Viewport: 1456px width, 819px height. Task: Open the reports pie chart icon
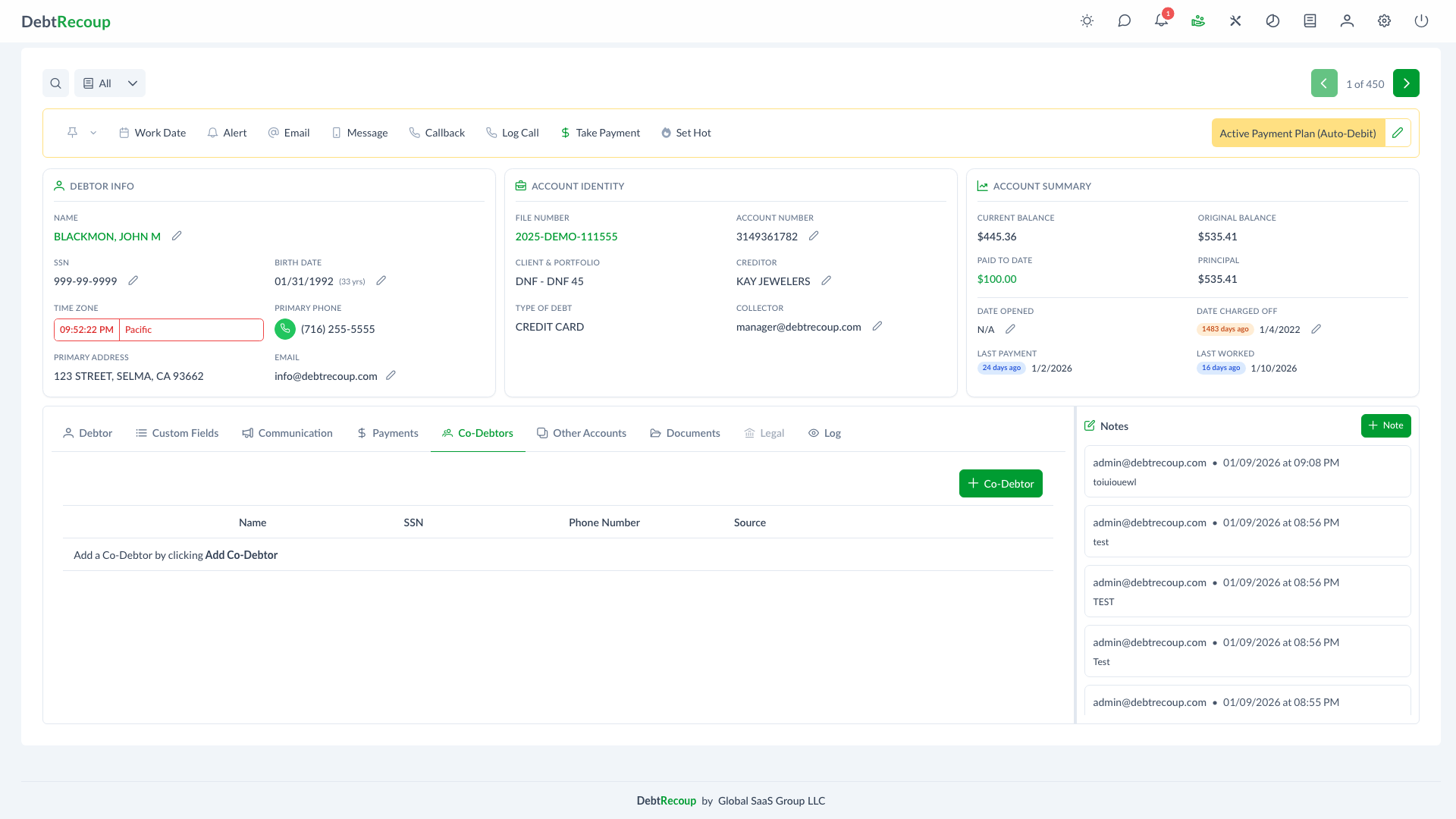click(x=1272, y=21)
